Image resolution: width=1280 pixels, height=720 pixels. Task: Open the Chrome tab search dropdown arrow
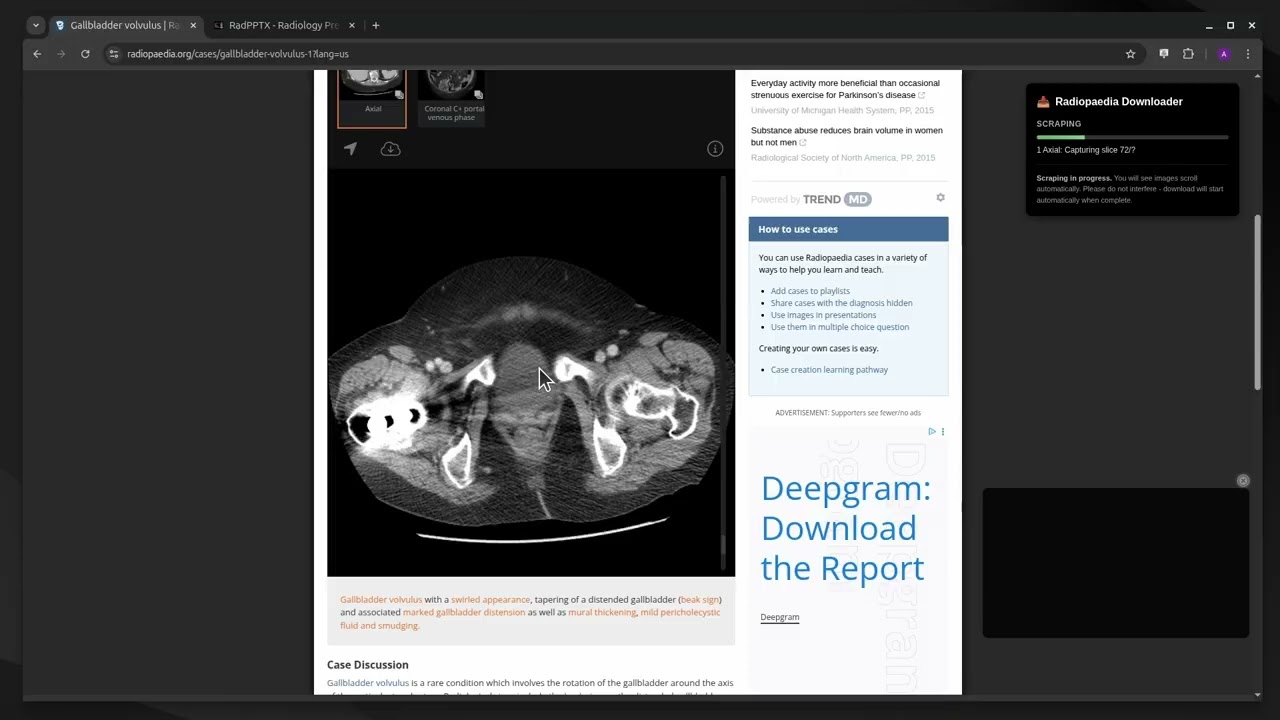[36, 25]
